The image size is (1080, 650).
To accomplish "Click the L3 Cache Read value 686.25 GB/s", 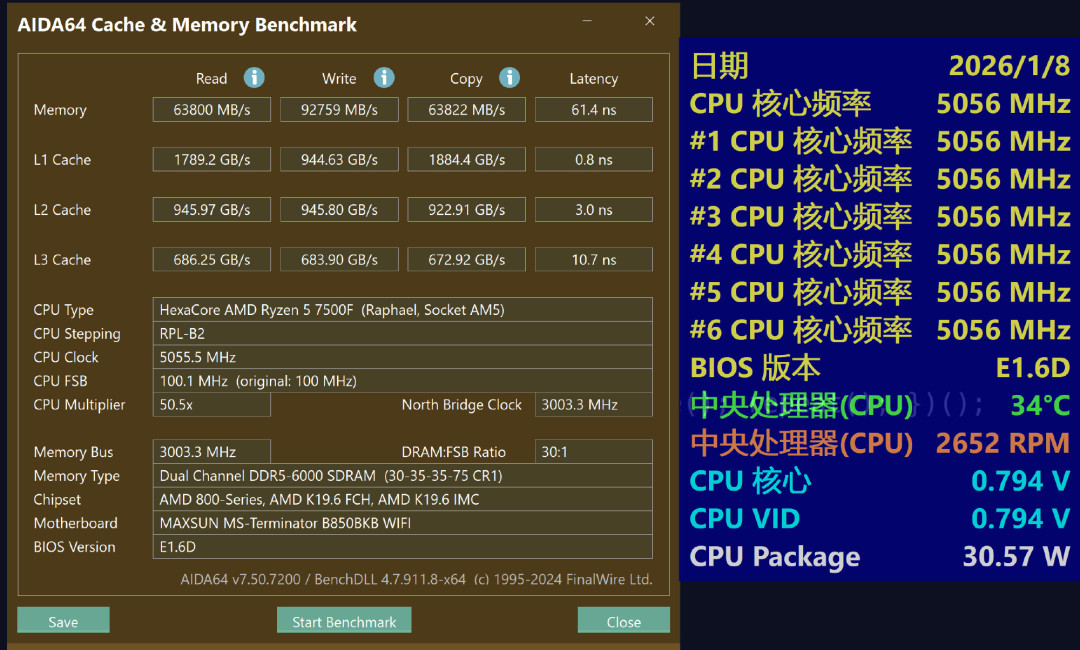I will pos(211,260).
